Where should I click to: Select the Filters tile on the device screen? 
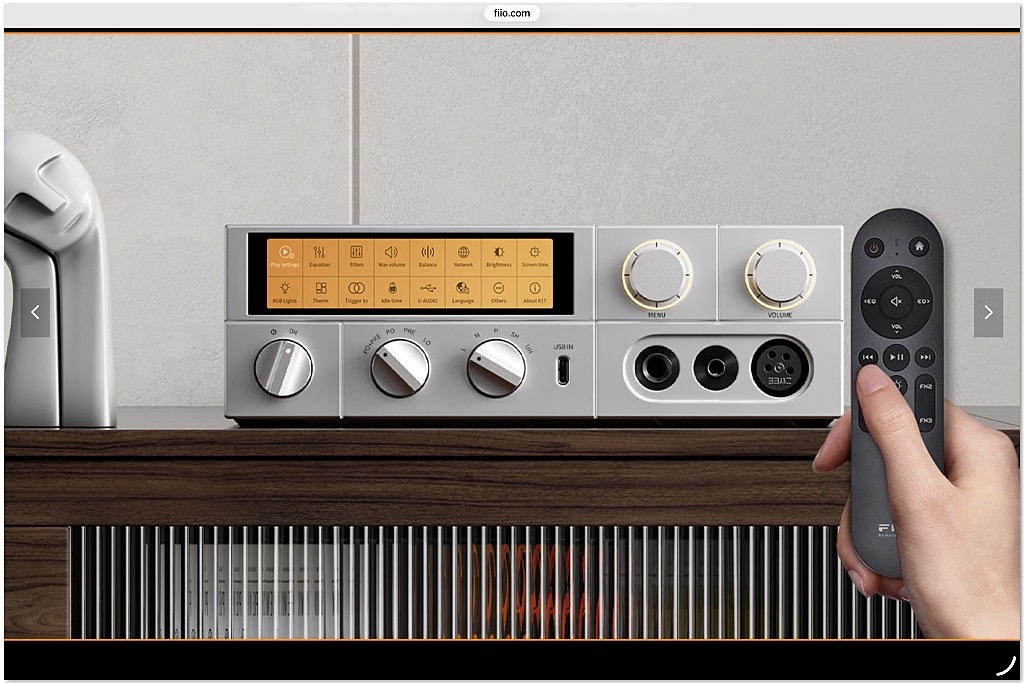click(x=356, y=256)
